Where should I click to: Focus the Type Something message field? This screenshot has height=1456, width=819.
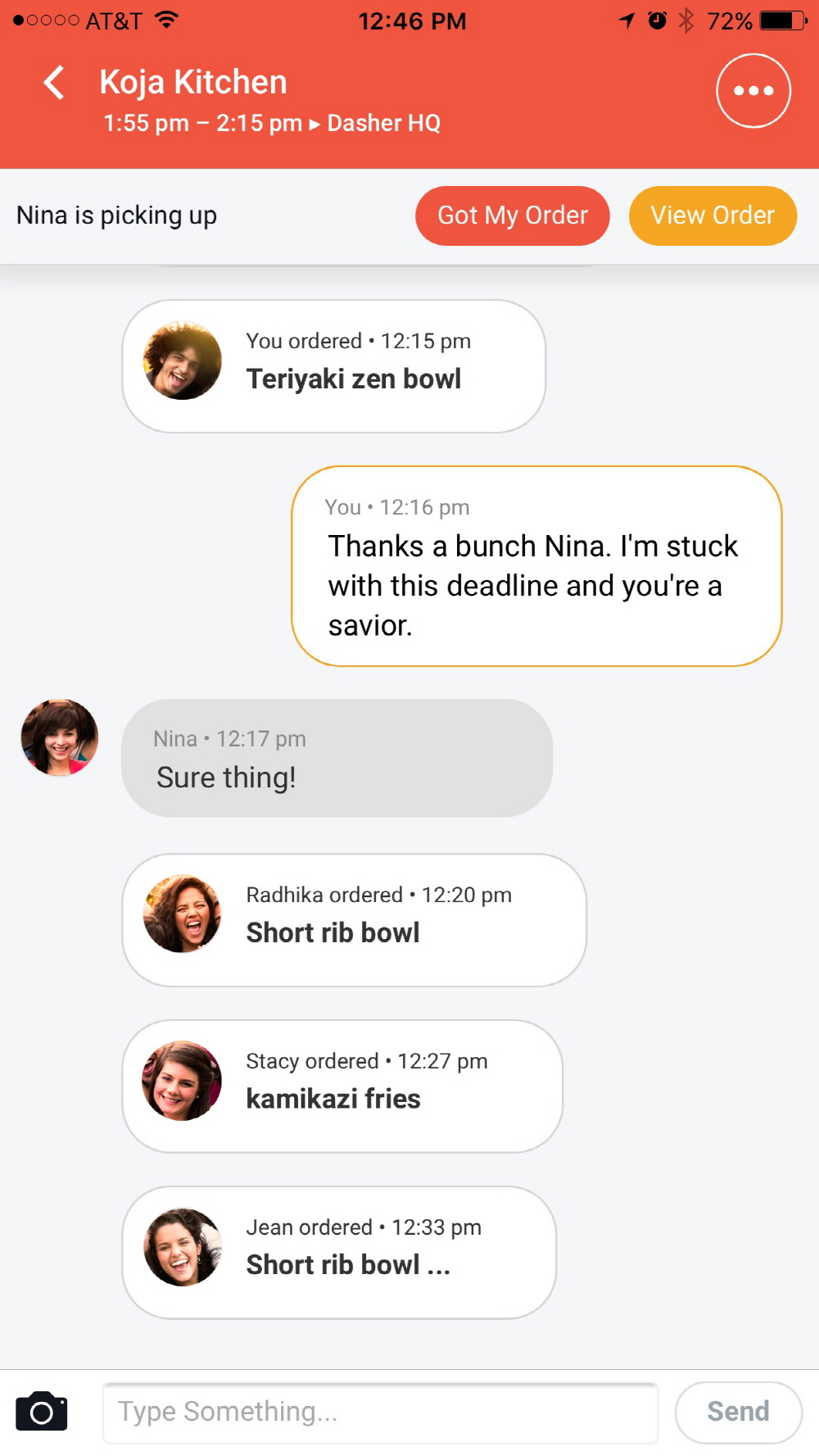click(380, 1412)
